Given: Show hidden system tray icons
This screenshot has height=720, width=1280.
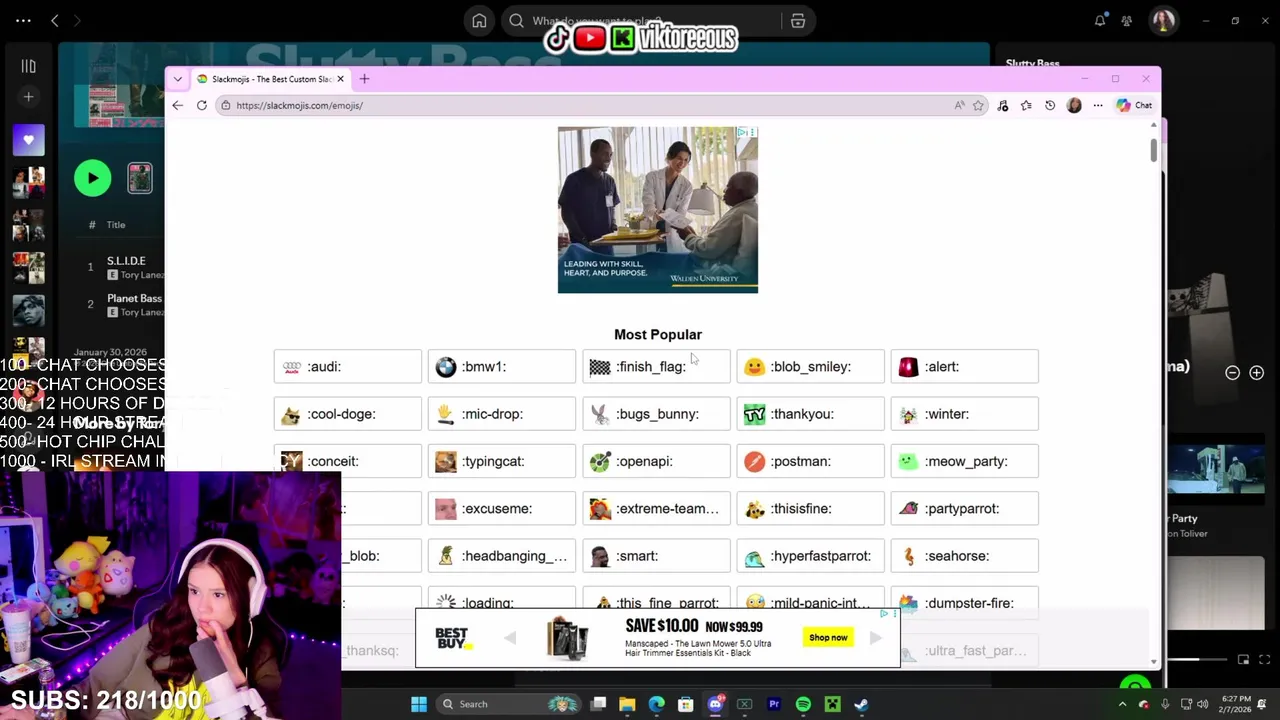Looking at the screenshot, I should tap(1122, 704).
